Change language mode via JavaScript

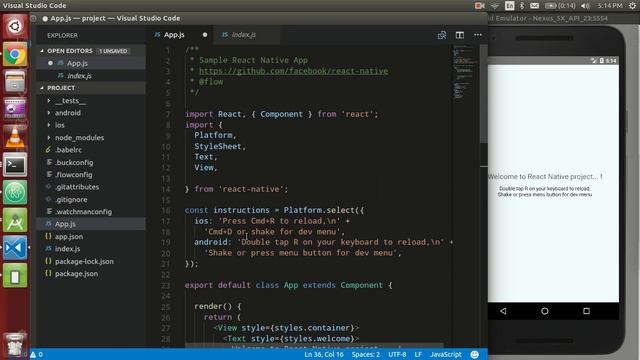click(x=446, y=354)
